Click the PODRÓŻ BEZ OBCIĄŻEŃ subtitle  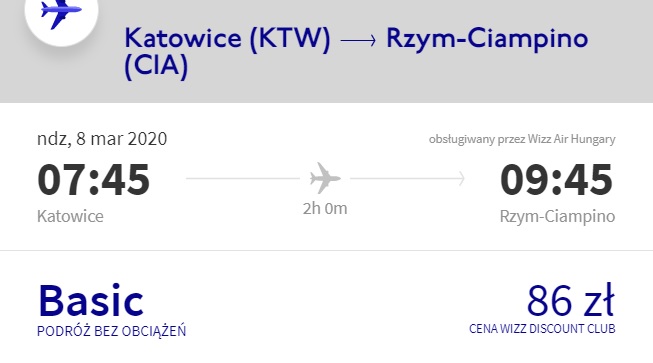point(112,331)
